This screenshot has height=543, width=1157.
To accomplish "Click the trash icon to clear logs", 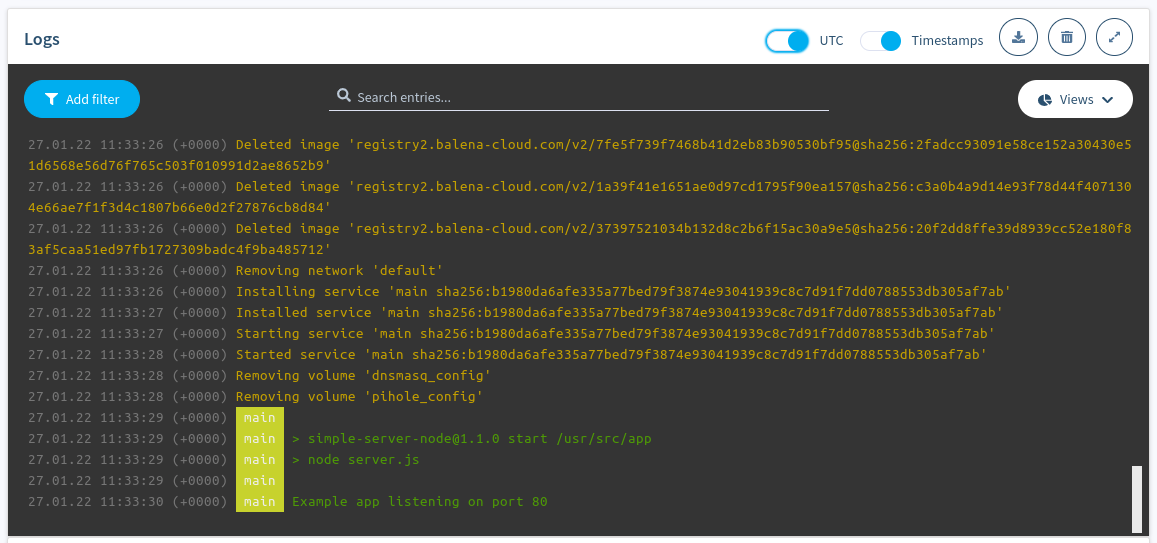I will tap(1067, 39).
